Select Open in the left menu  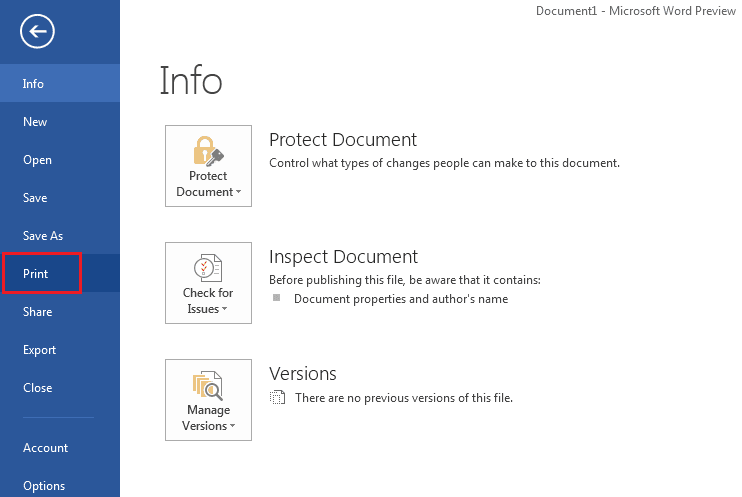click(x=60, y=160)
